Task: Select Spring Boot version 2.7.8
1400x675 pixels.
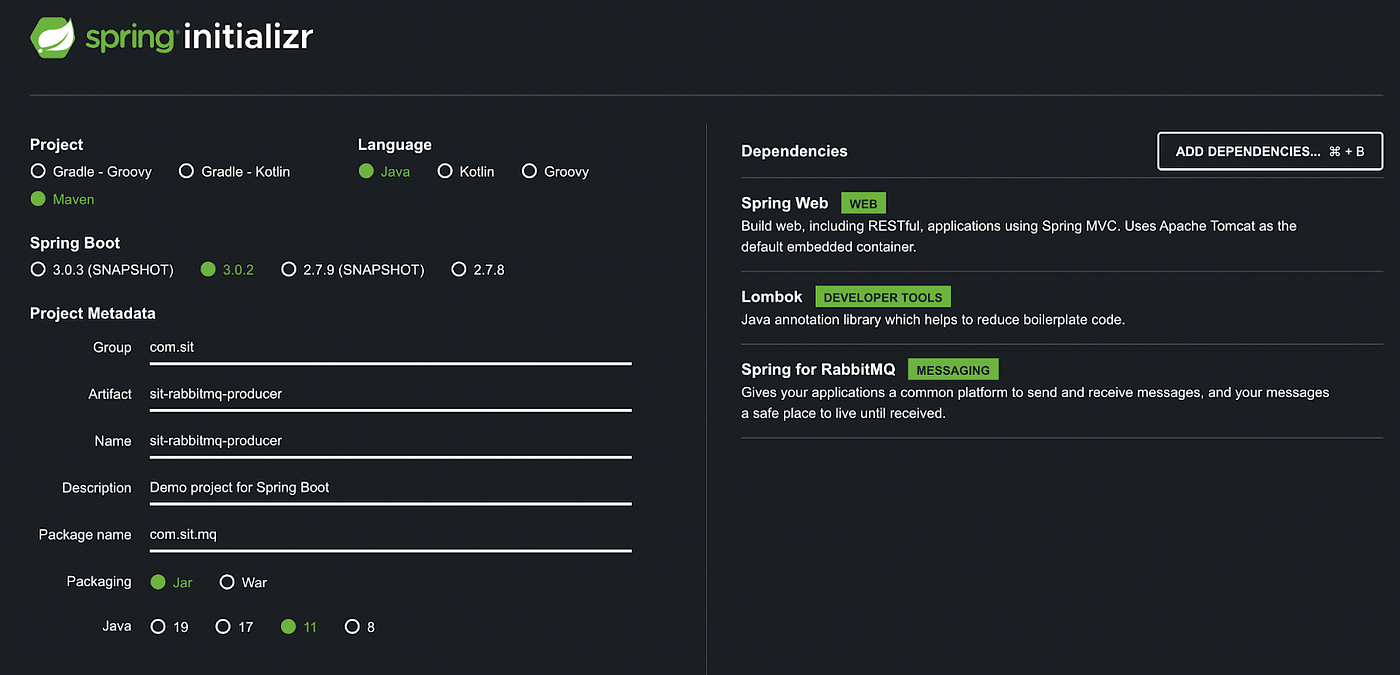Action: point(478,269)
